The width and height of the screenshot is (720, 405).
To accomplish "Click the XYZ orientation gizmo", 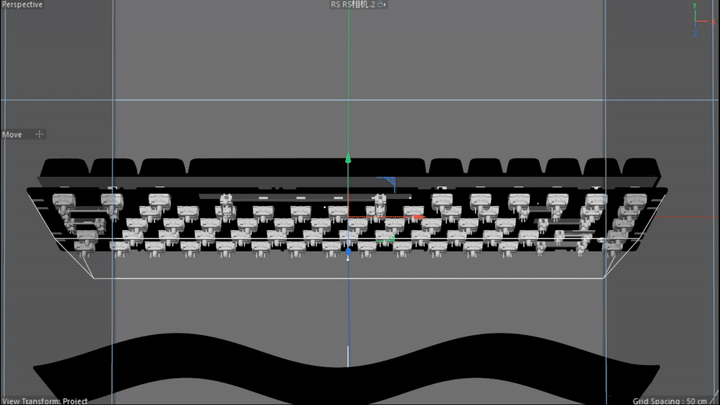I will click(703, 20).
